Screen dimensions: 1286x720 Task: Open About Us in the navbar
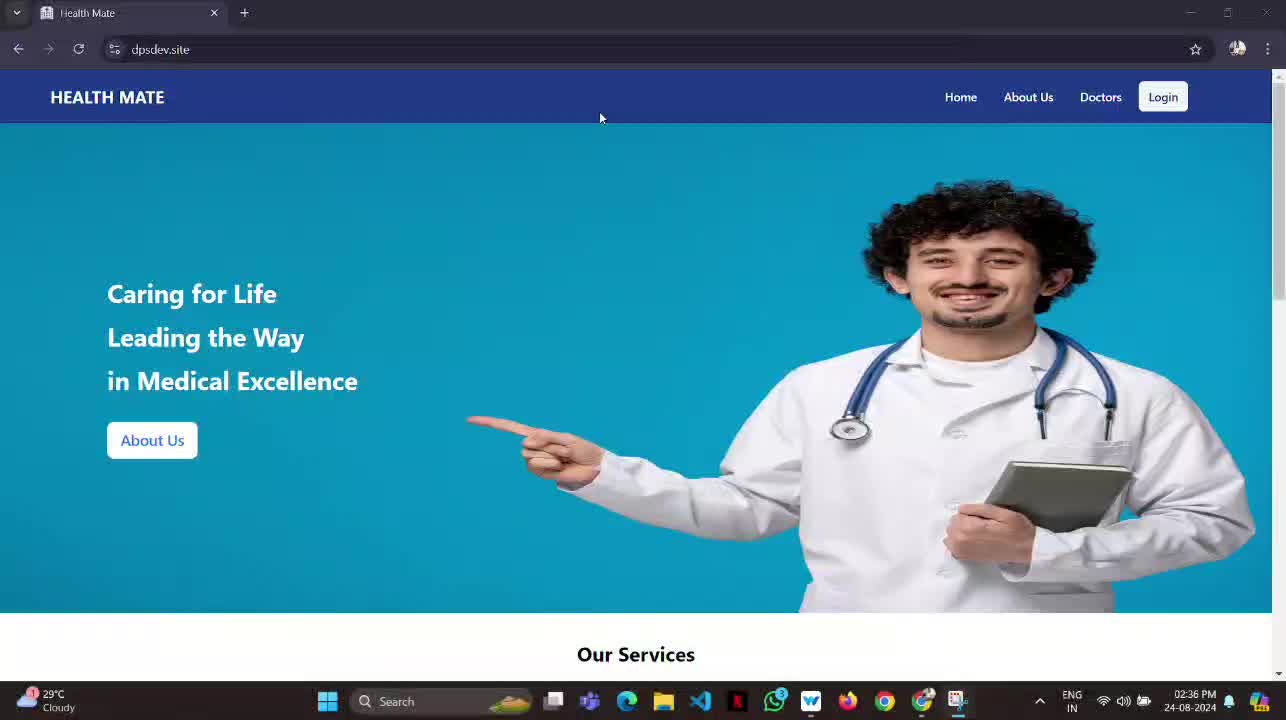pos(1028,97)
